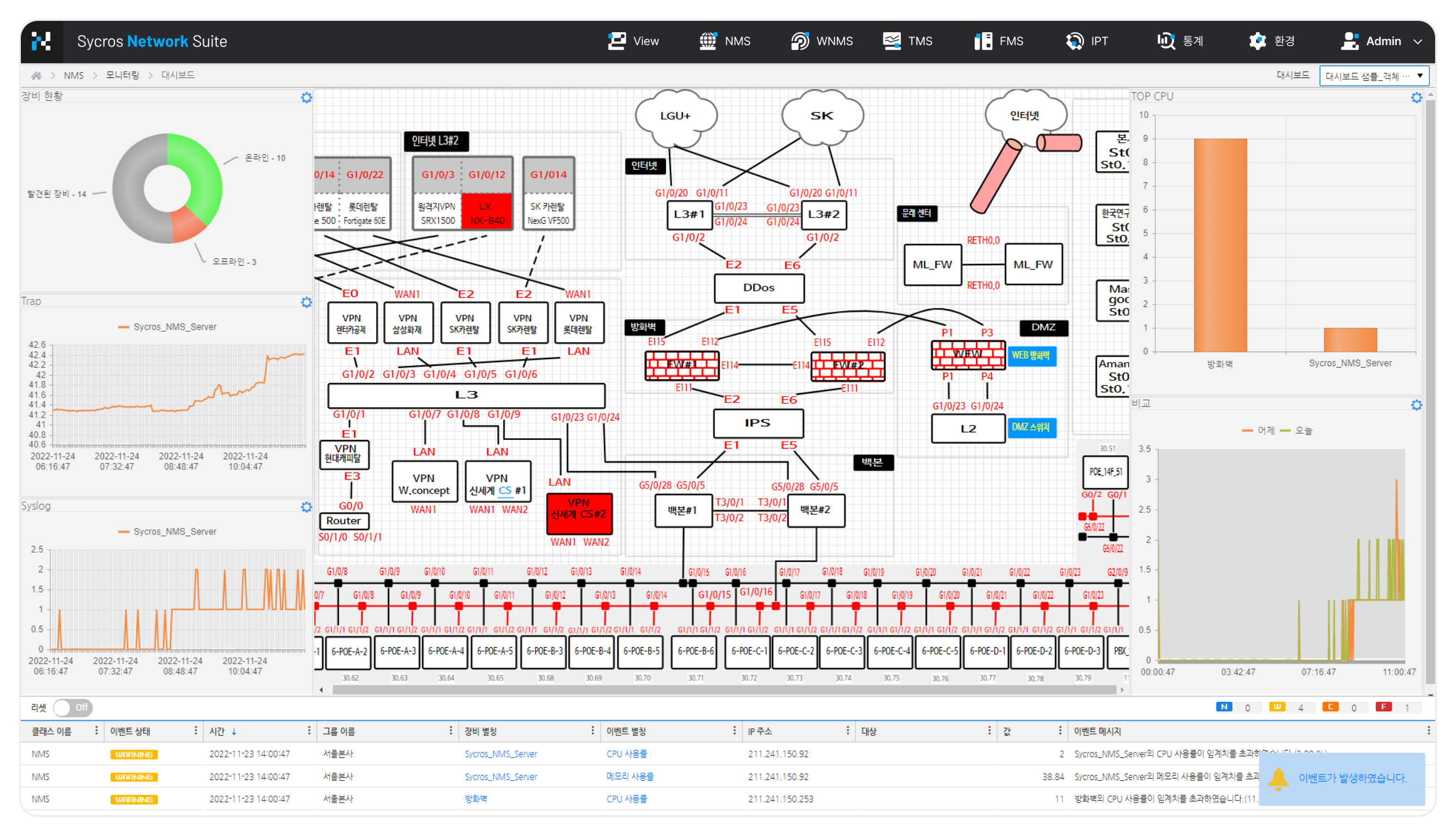
Task: Toggle the 리셋 Off switch
Action: point(73,708)
